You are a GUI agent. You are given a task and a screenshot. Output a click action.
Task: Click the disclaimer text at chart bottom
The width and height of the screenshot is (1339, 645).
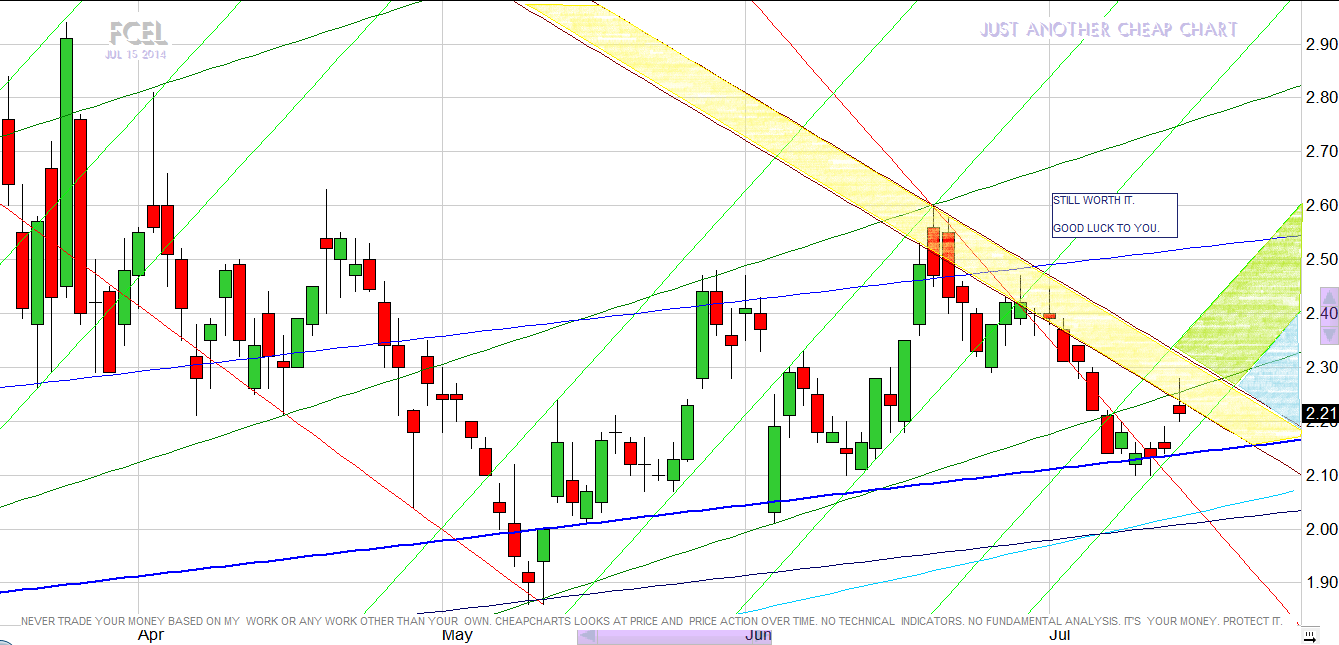(x=650, y=621)
